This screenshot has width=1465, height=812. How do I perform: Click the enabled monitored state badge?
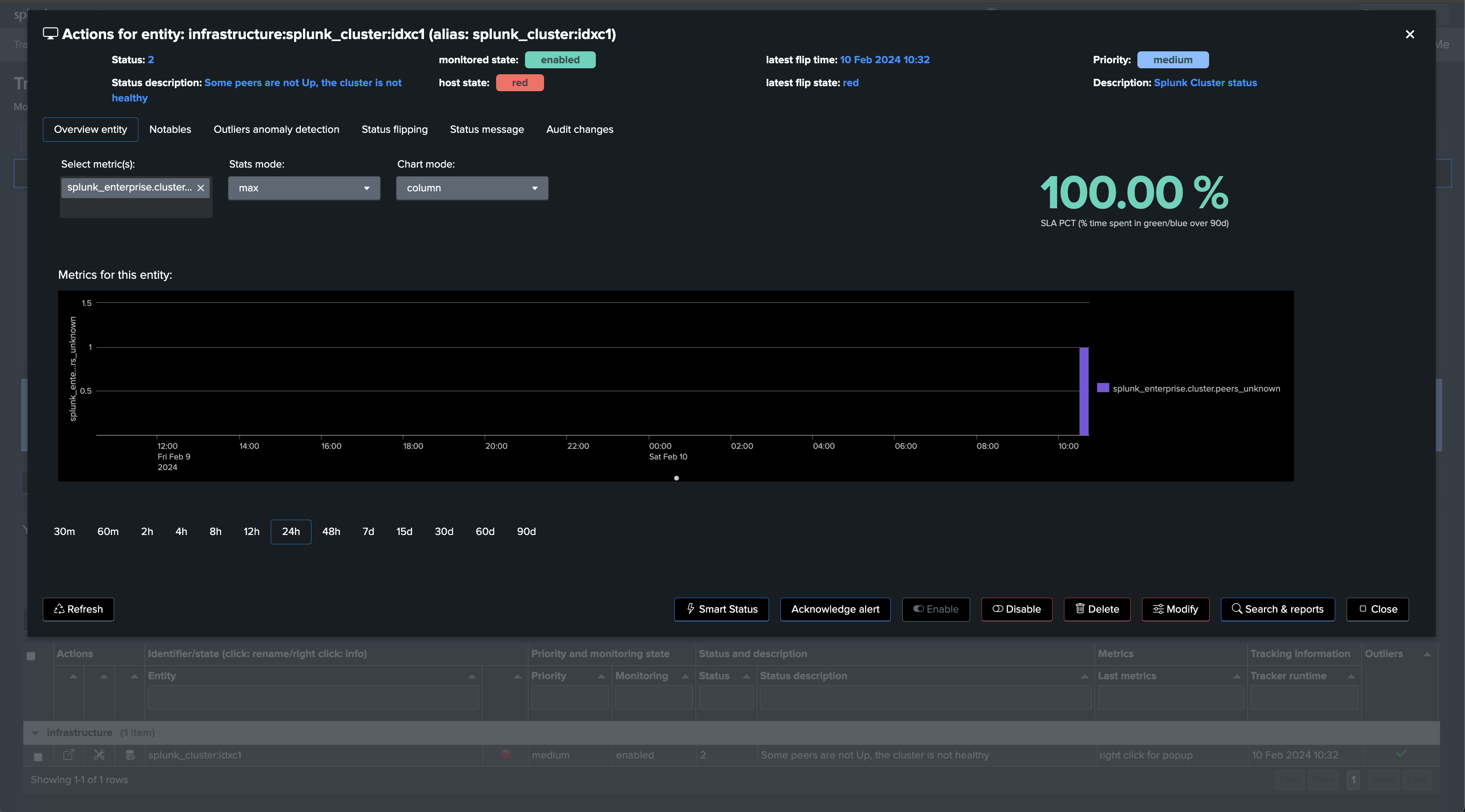tap(560, 60)
